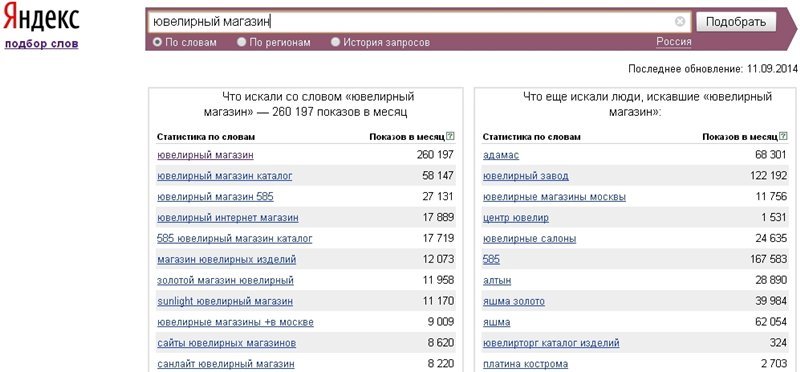Click the '167 583' impressions value
The width and height of the screenshot is (800, 372).
coord(768,259)
